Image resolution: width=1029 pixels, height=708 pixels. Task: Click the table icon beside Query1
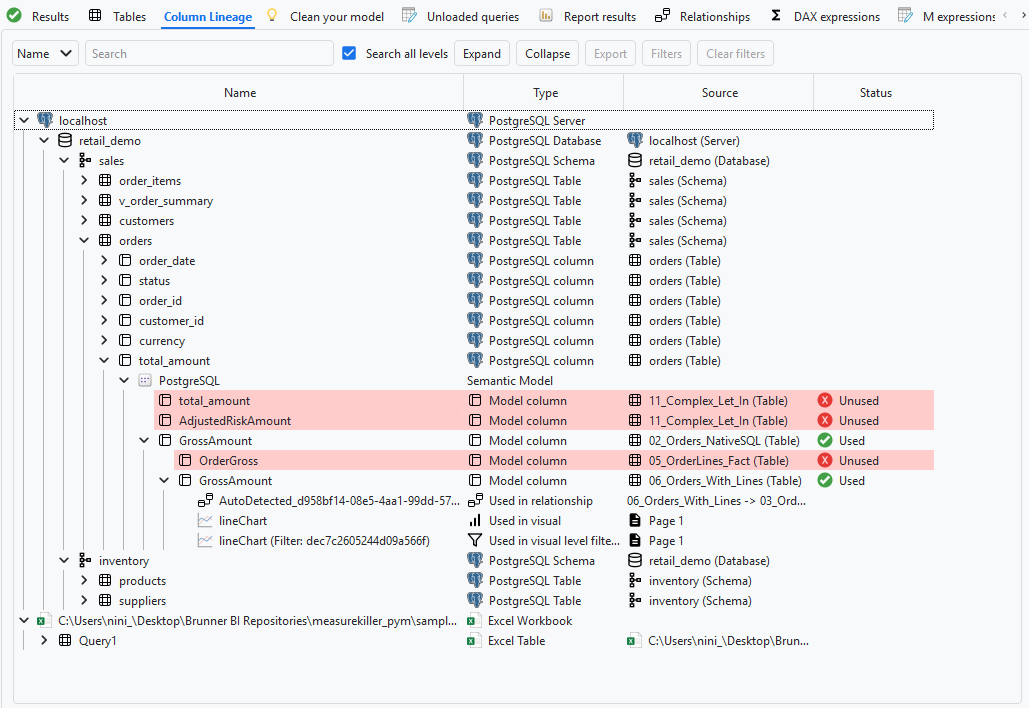(x=65, y=640)
